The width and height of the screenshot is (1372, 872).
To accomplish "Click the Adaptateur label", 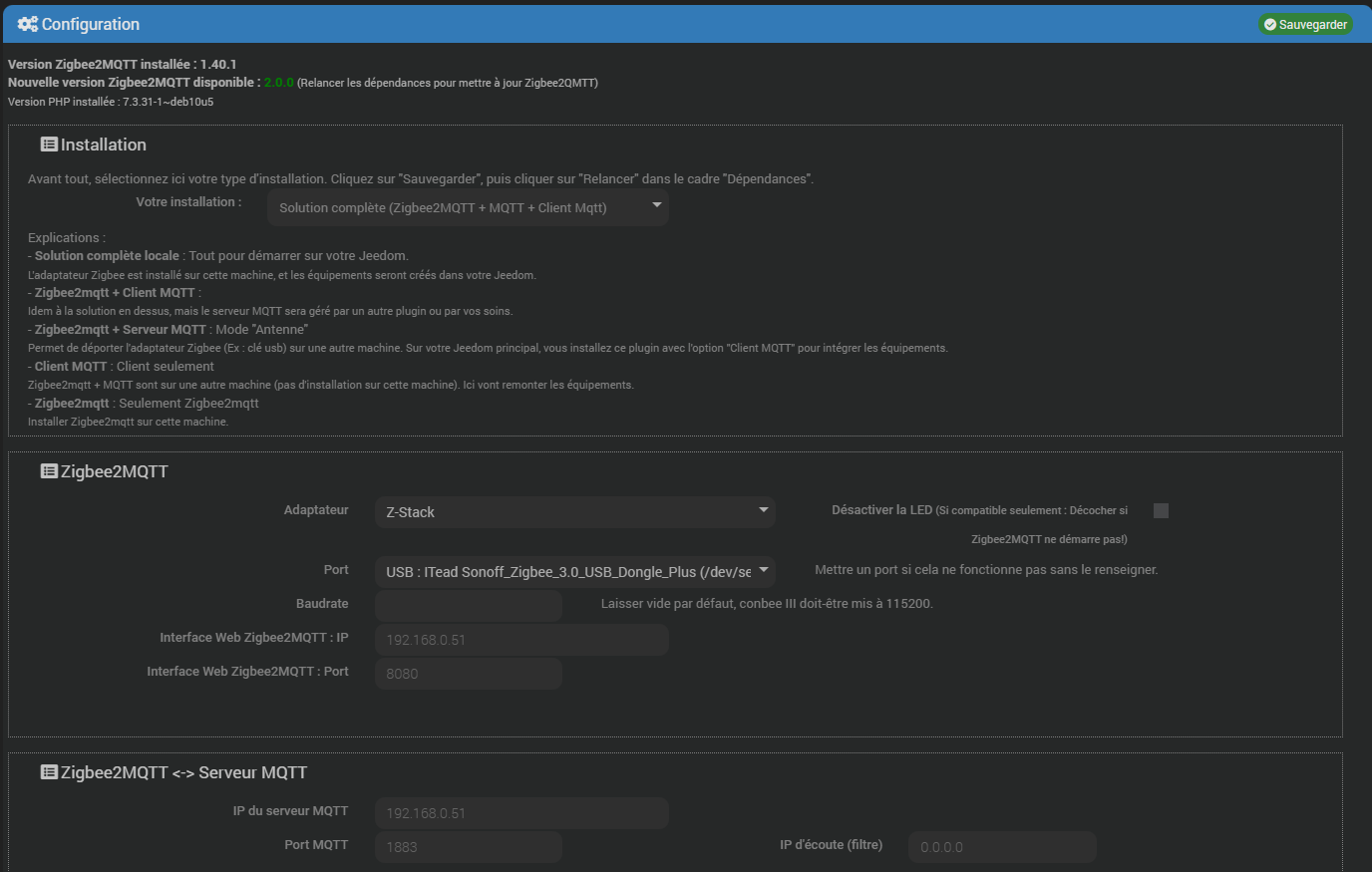I will click(316, 510).
